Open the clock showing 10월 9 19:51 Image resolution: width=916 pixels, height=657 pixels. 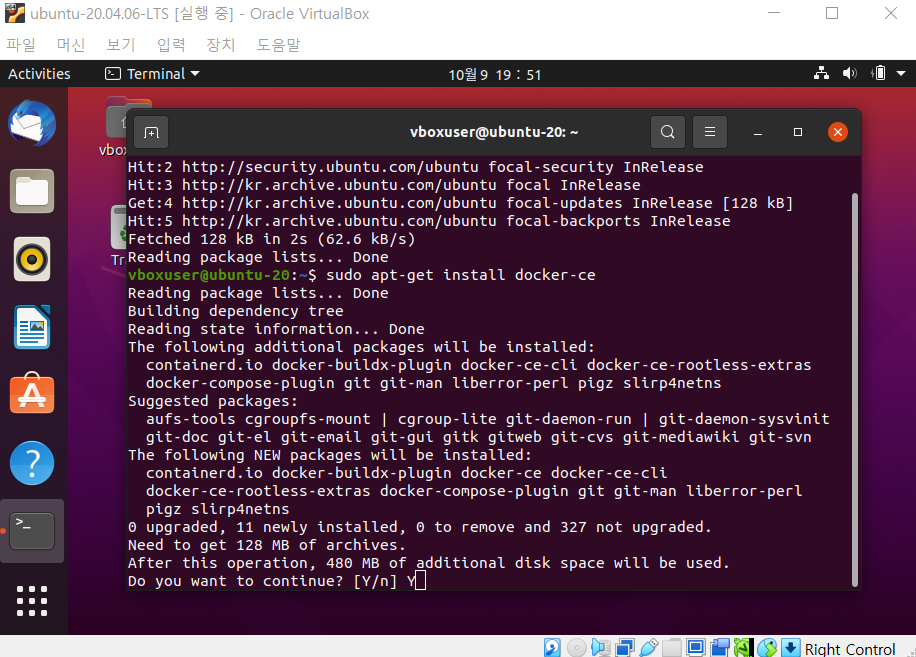[x=495, y=75]
